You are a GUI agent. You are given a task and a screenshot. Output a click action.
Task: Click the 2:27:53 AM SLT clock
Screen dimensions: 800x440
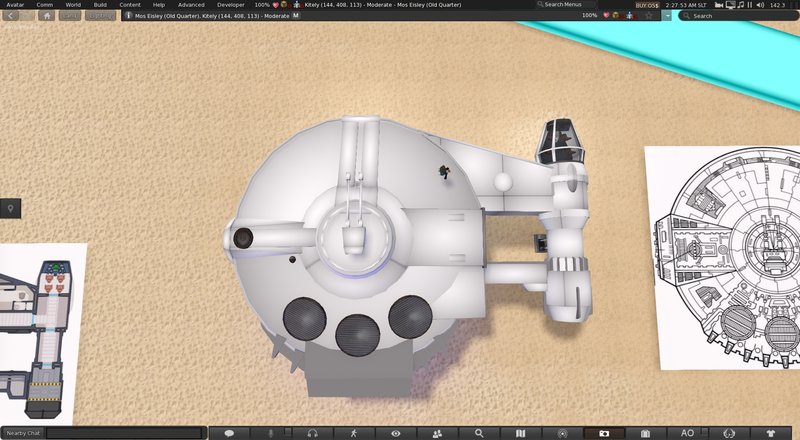click(686, 5)
